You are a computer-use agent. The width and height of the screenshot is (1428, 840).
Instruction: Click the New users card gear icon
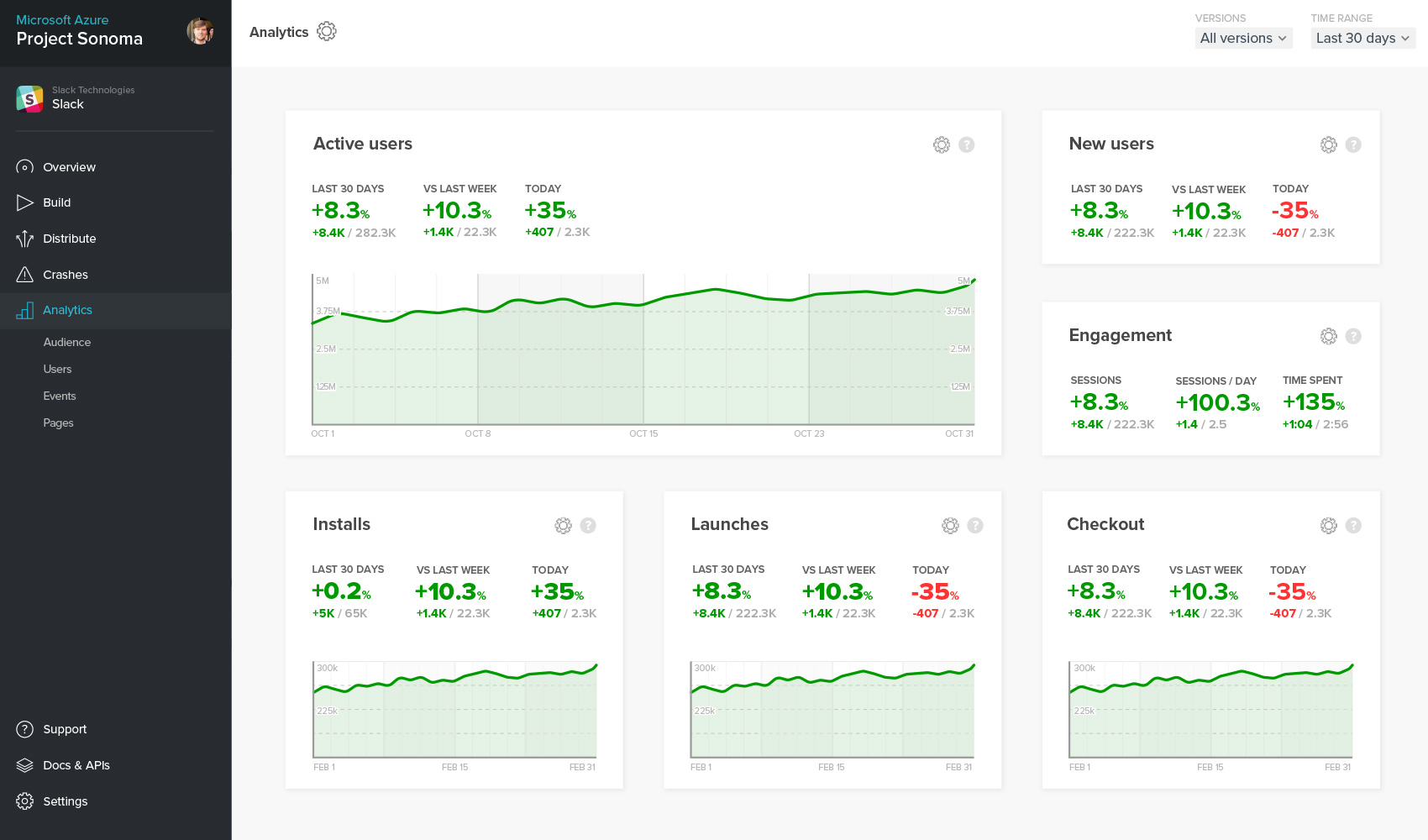pos(1328,144)
